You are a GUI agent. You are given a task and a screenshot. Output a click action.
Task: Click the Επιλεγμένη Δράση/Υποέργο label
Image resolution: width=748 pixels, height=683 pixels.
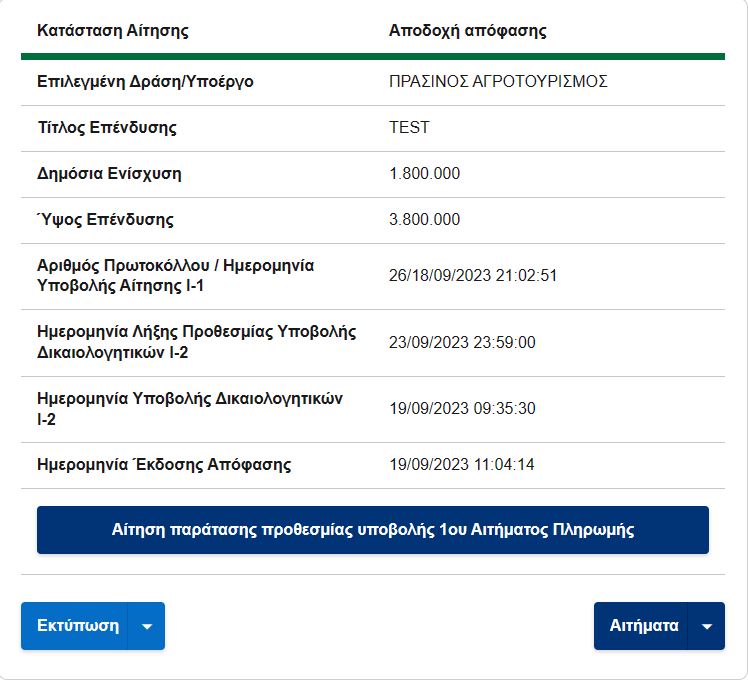145,82
